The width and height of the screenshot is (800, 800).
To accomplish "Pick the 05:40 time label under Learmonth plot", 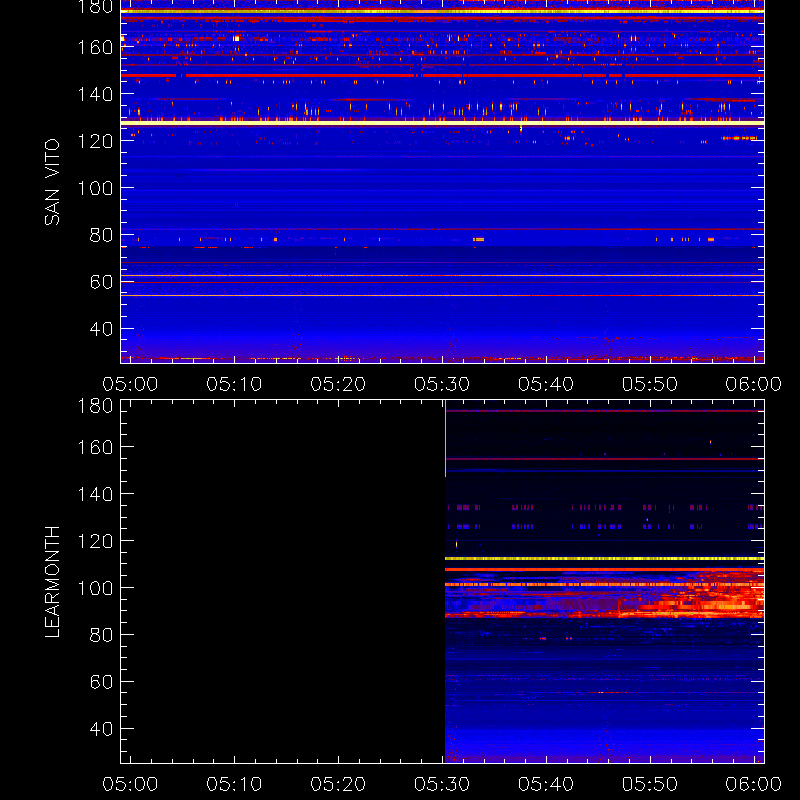I will click(546, 784).
